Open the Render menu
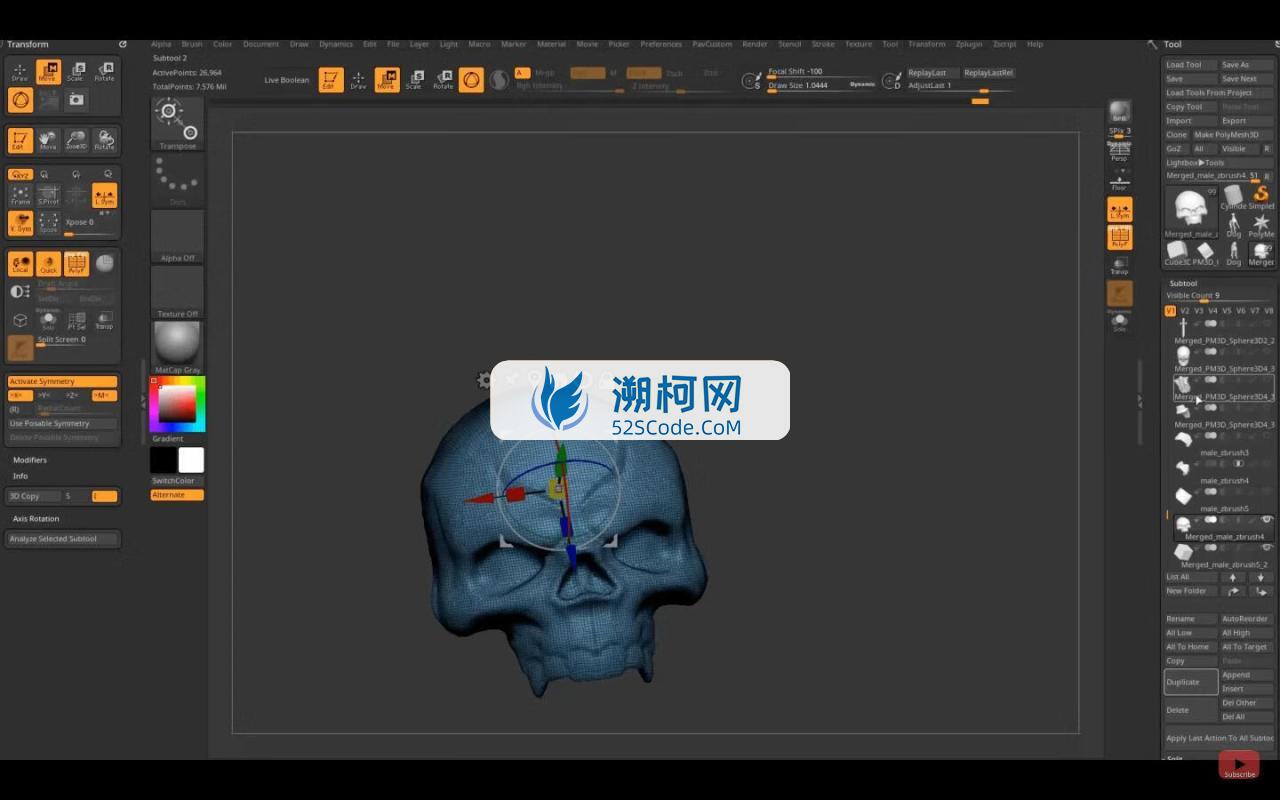Image resolution: width=1280 pixels, height=800 pixels. pyautogui.click(x=755, y=44)
